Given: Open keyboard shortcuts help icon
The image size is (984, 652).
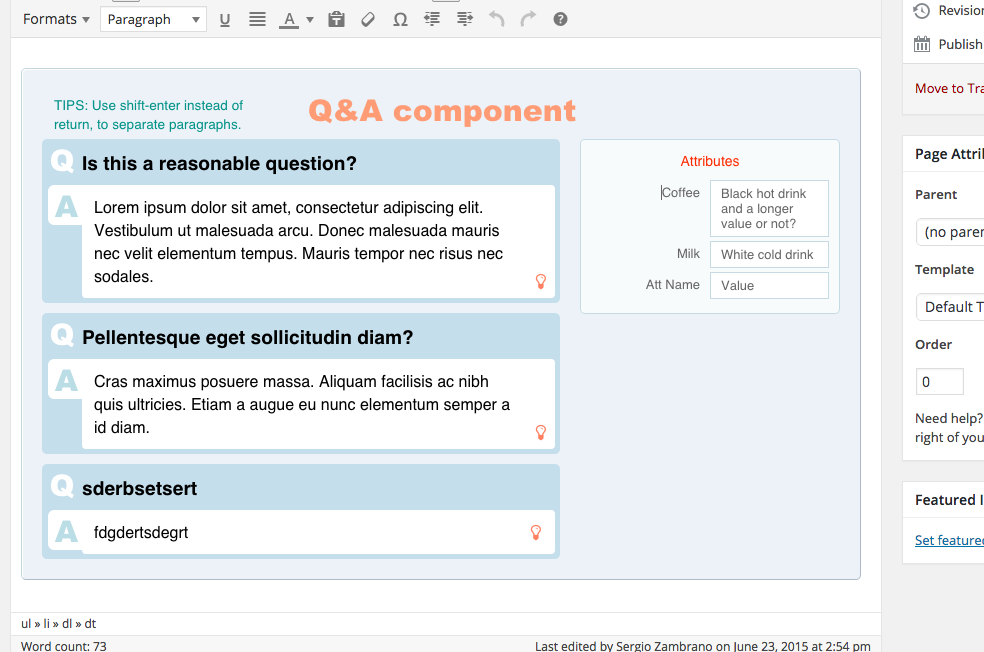Looking at the screenshot, I should 560,19.
